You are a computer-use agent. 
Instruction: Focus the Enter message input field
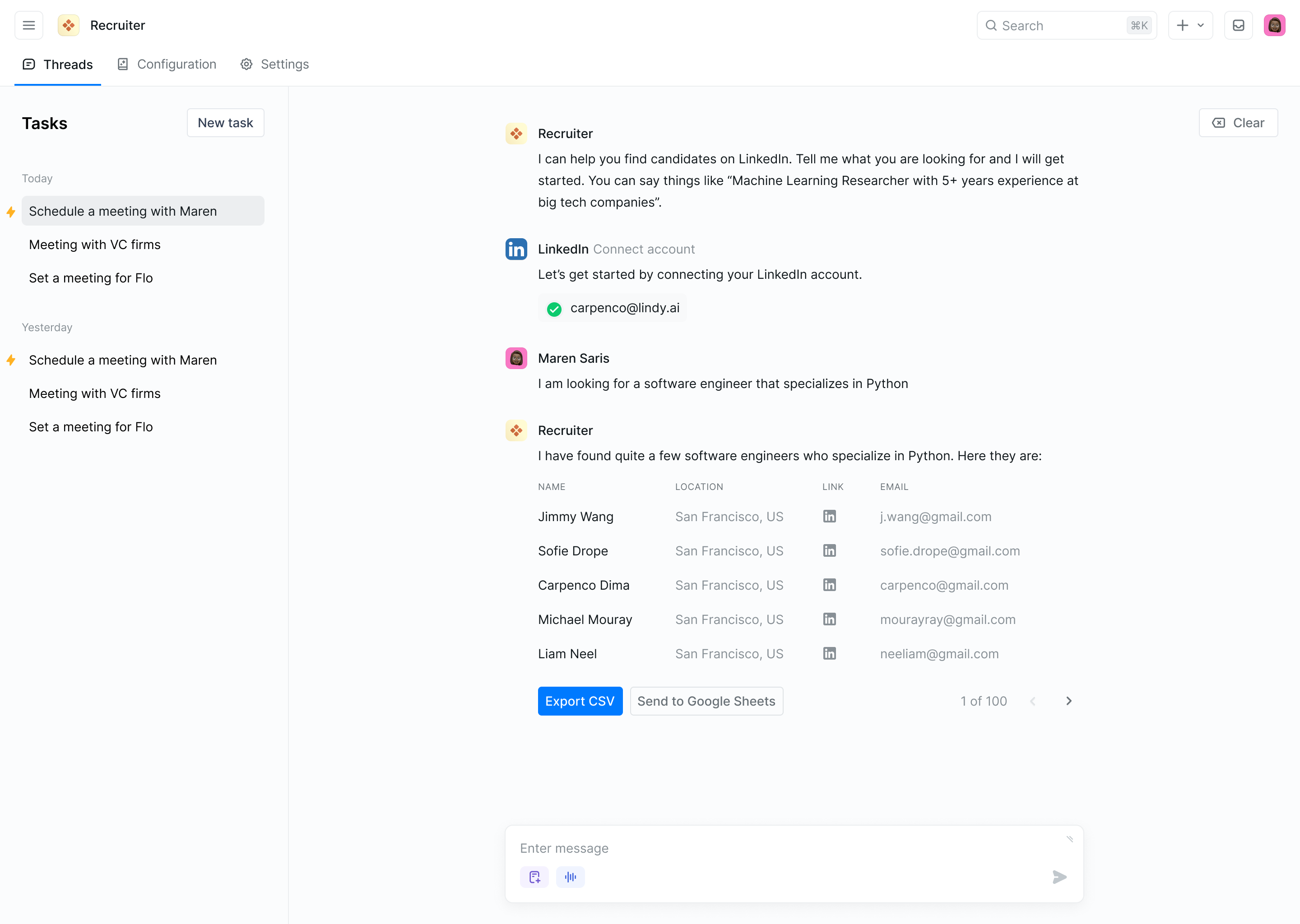pos(785,848)
